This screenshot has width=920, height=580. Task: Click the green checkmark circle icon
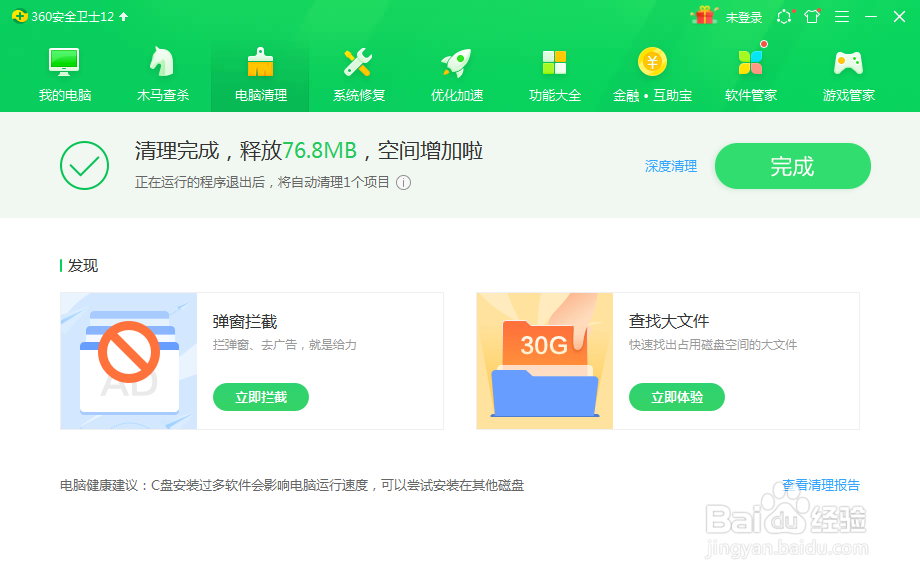[x=84, y=165]
